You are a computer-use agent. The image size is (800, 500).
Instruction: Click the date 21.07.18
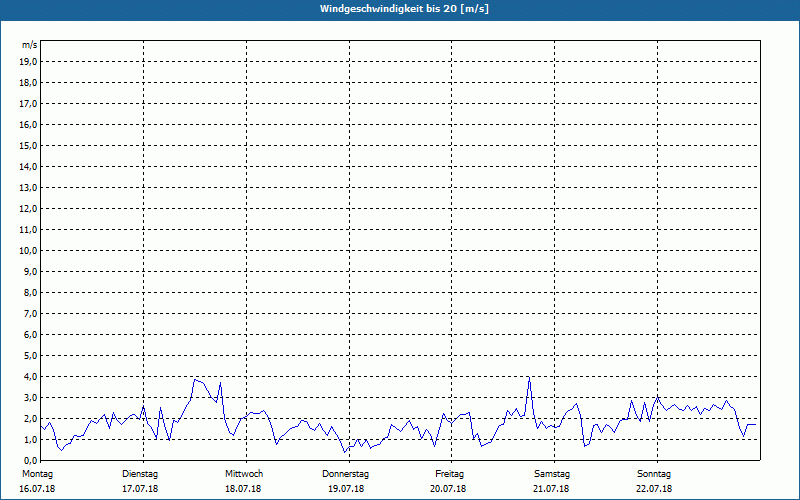coord(551,489)
